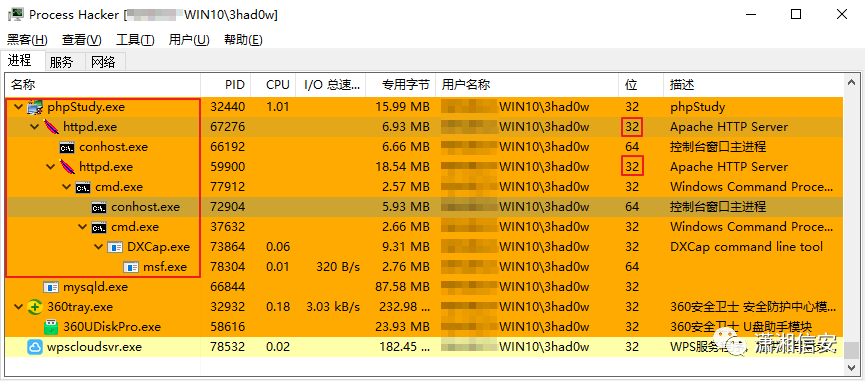The width and height of the screenshot is (865, 381).
Task: Select the wpscloudsvr.exe process name
Action: [94, 347]
